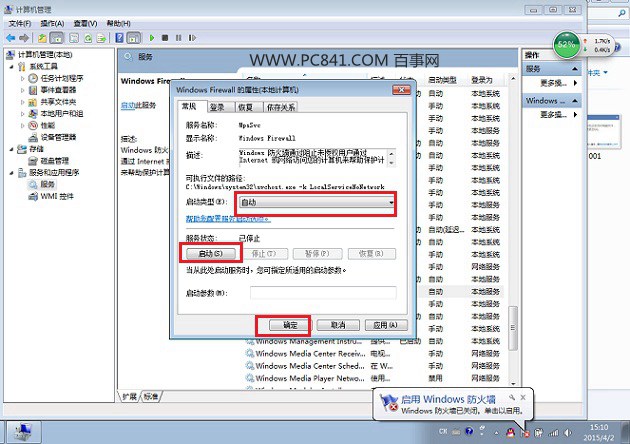Expand the 共享文件夹 node arrow
This screenshot has width=630, height=444.
coord(22,102)
